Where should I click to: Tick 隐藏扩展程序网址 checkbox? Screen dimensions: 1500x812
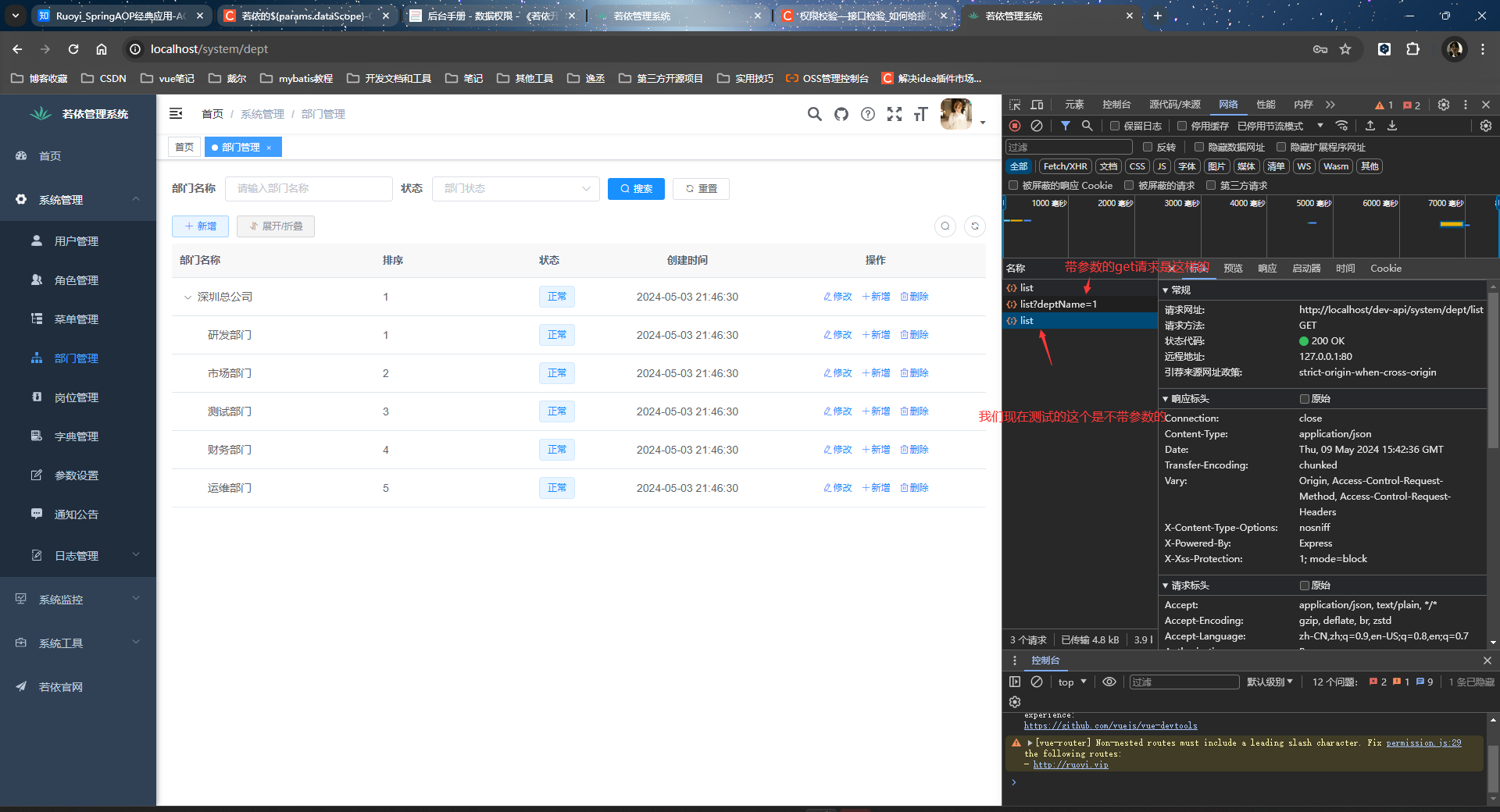pyautogui.click(x=1281, y=147)
